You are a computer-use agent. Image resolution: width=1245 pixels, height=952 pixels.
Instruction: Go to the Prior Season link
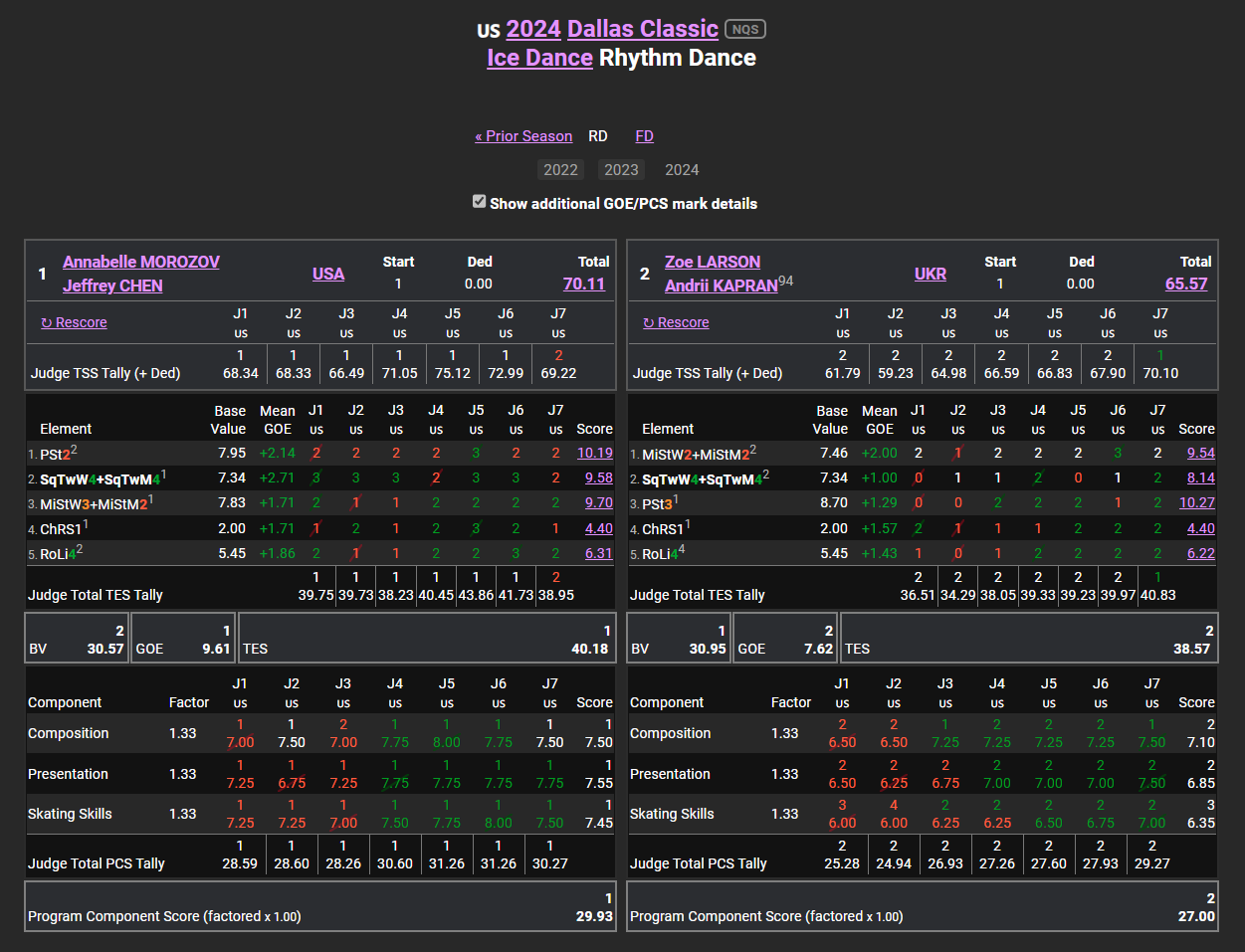(523, 136)
